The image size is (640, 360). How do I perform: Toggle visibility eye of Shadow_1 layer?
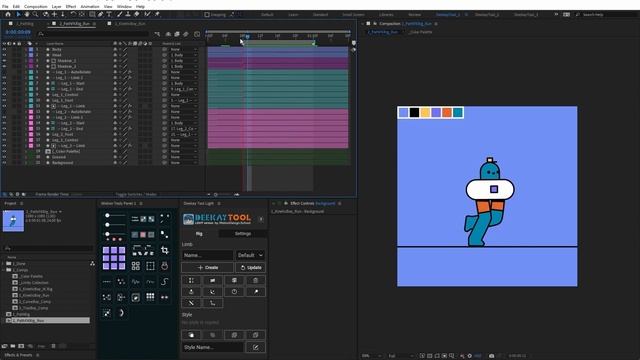pyautogui.click(x=4, y=61)
